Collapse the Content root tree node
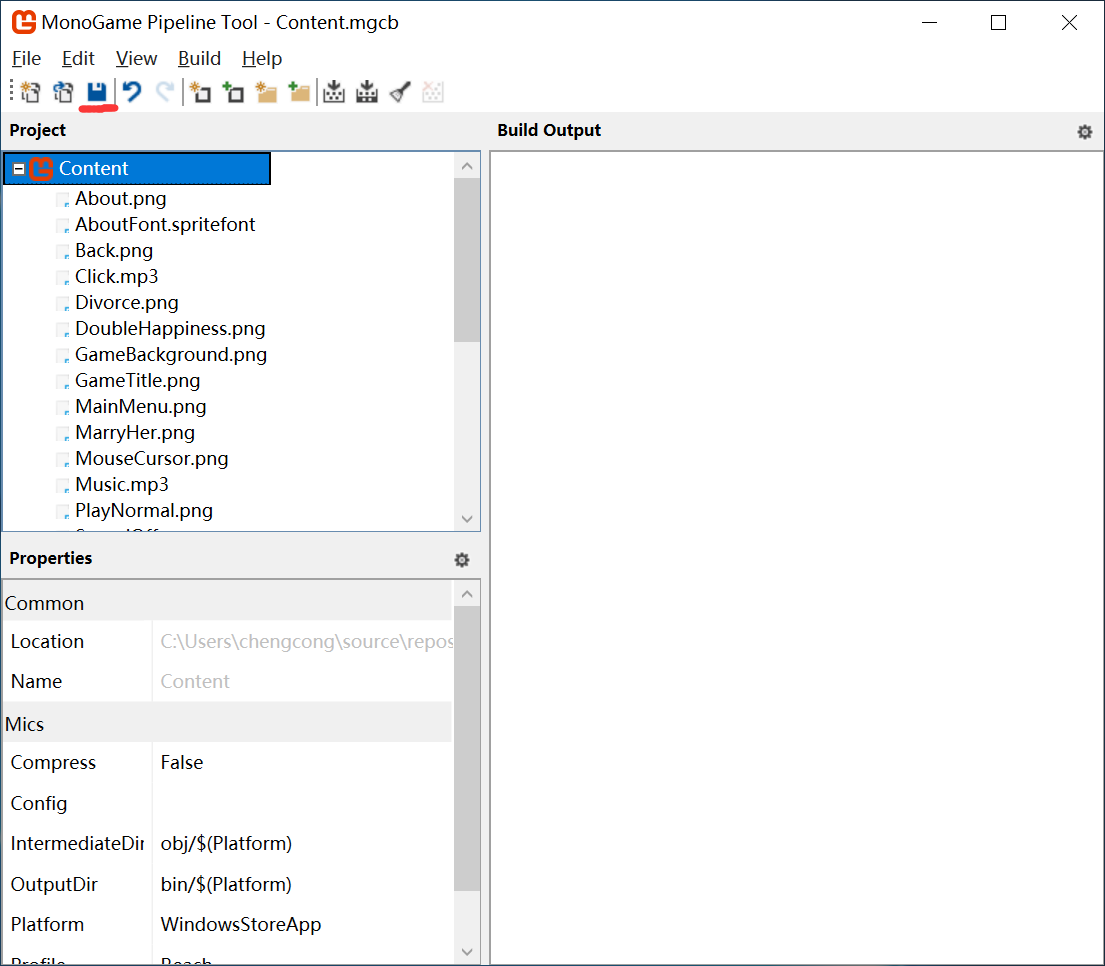Image resolution: width=1105 pixels, height=966 pixels. pos(18,169)
